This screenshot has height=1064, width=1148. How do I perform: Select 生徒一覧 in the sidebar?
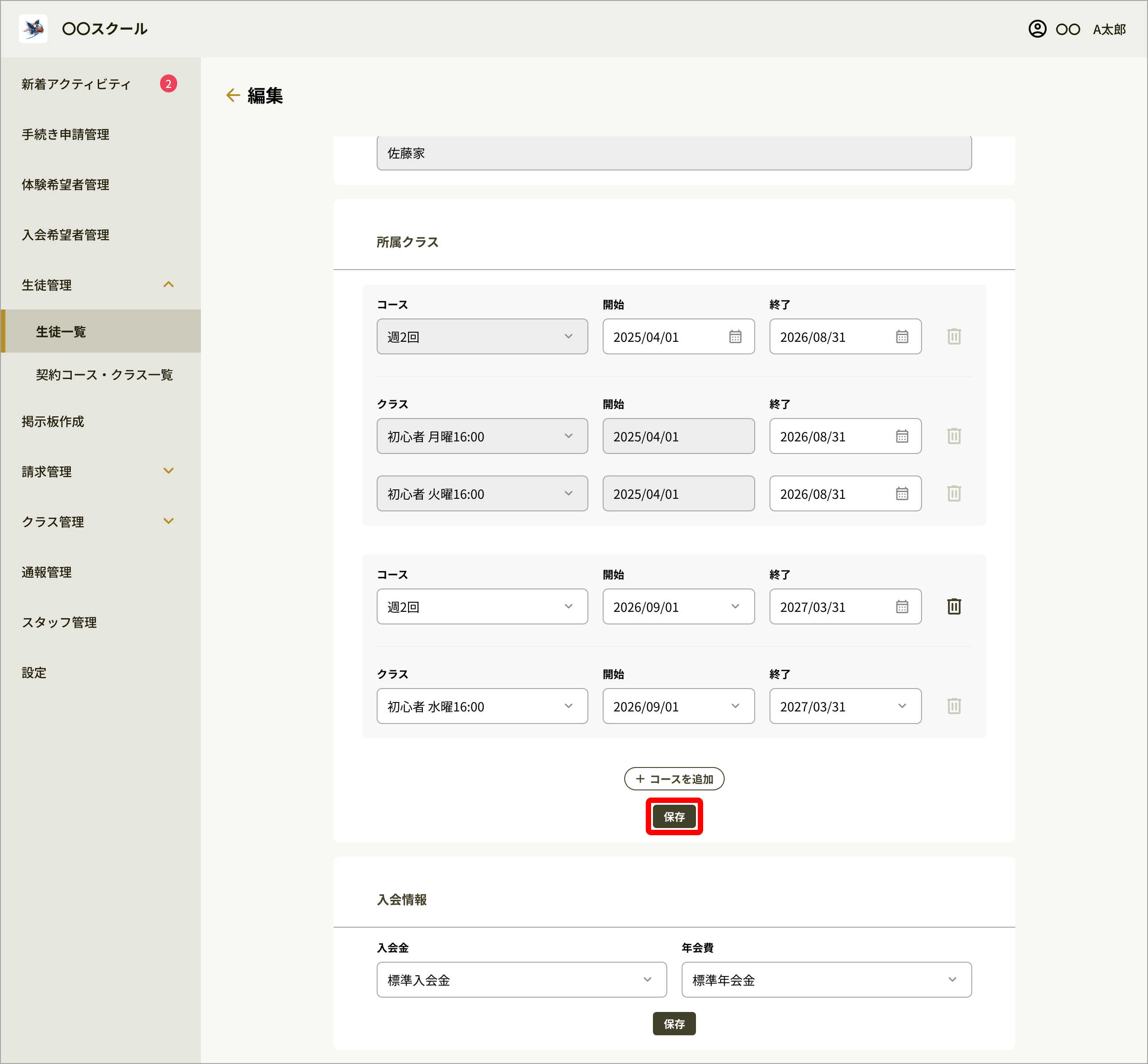pos(101,331)
